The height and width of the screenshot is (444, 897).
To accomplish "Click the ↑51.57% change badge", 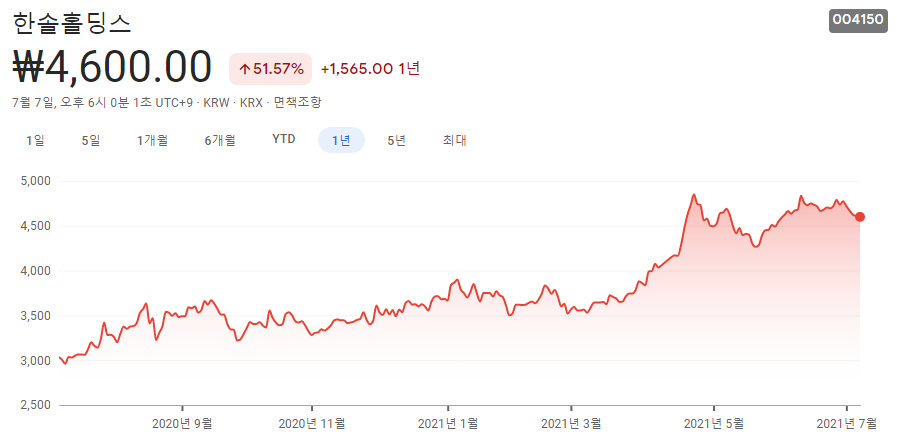I will click(x=271, y=69).
